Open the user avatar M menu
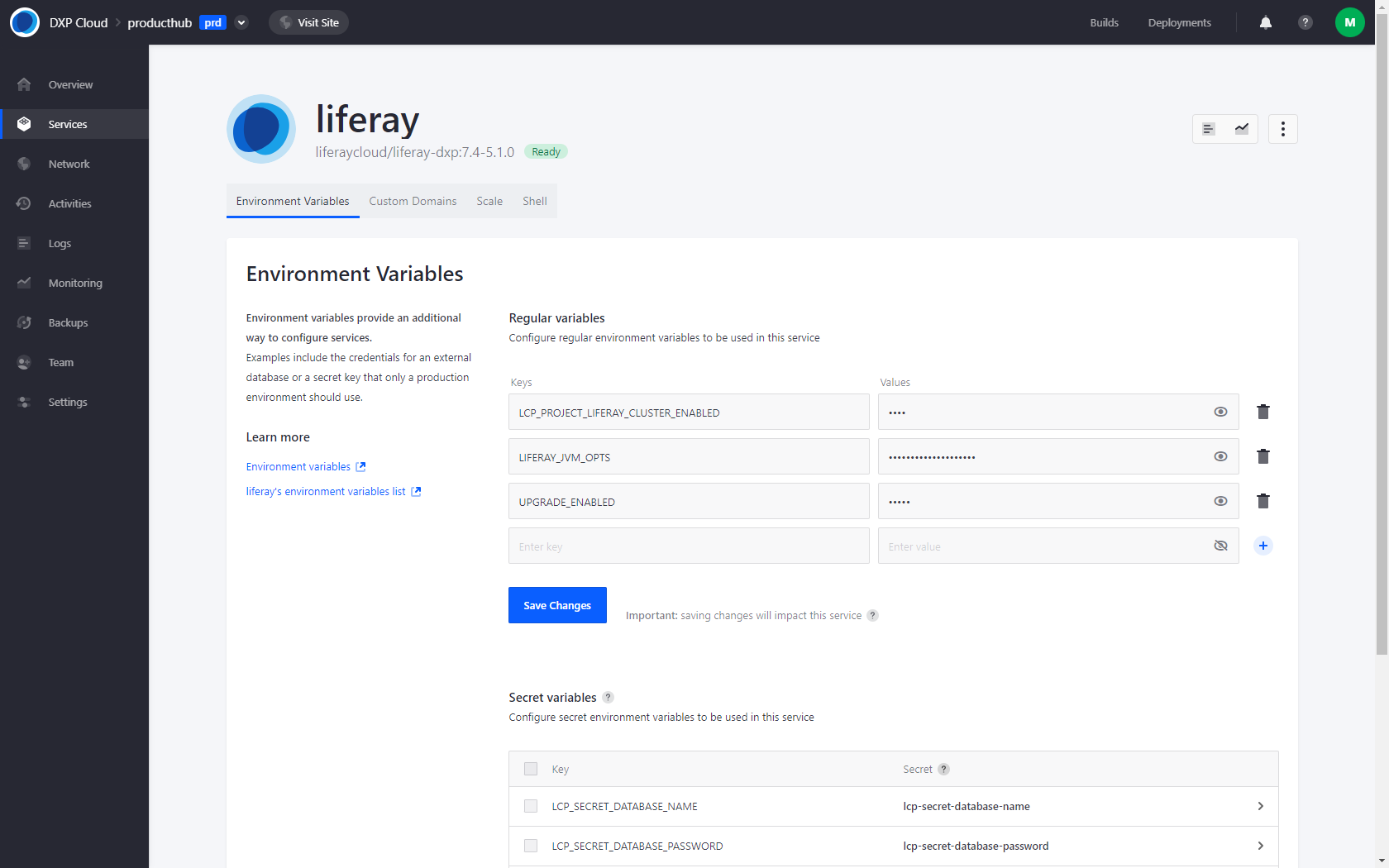This screenshot has height=868, width=1389. pos(1349,22)
